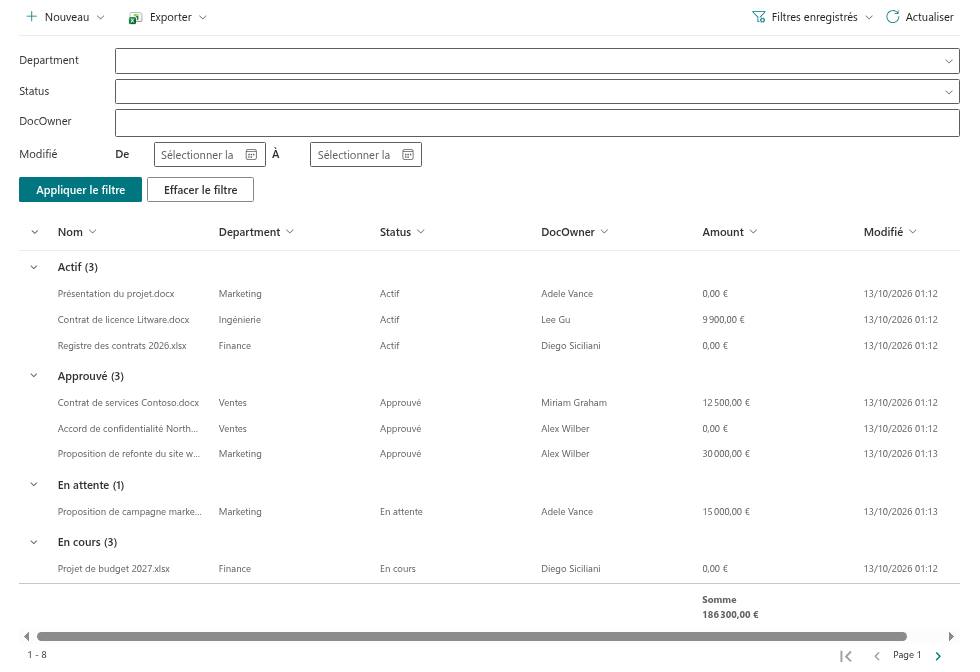Open the Exporter dropdown chevron
980x672 pixels.
tap(202, 18)
